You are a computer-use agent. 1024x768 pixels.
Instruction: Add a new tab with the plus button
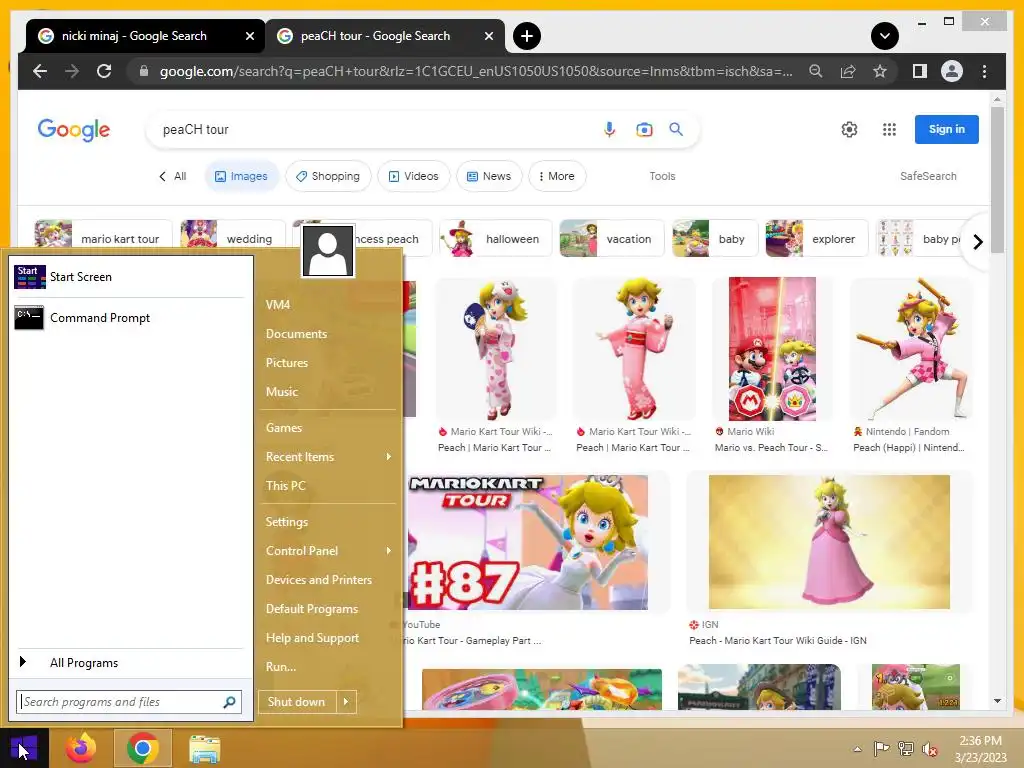click(x=526, y=36)
